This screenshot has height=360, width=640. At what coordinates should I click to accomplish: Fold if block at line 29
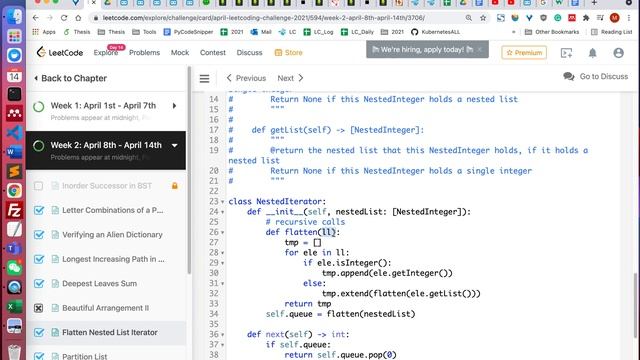click(222, 263)
